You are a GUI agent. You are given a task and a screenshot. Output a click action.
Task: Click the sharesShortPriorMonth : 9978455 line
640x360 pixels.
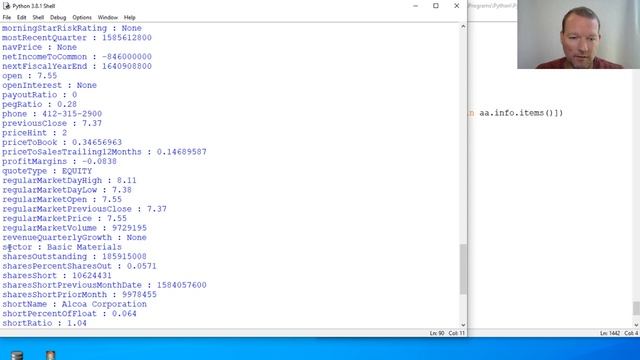pos(79,295)
